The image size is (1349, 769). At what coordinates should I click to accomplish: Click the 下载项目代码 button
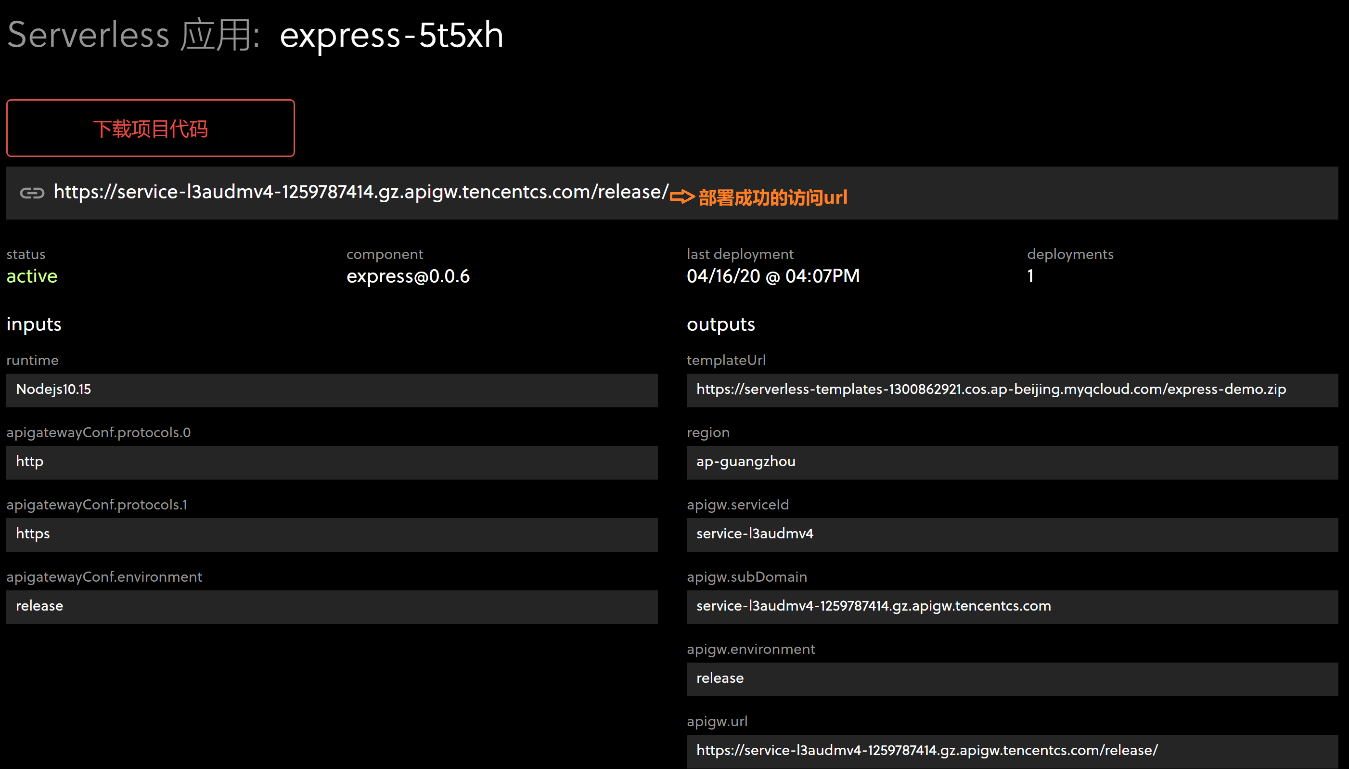pos(150,128)
